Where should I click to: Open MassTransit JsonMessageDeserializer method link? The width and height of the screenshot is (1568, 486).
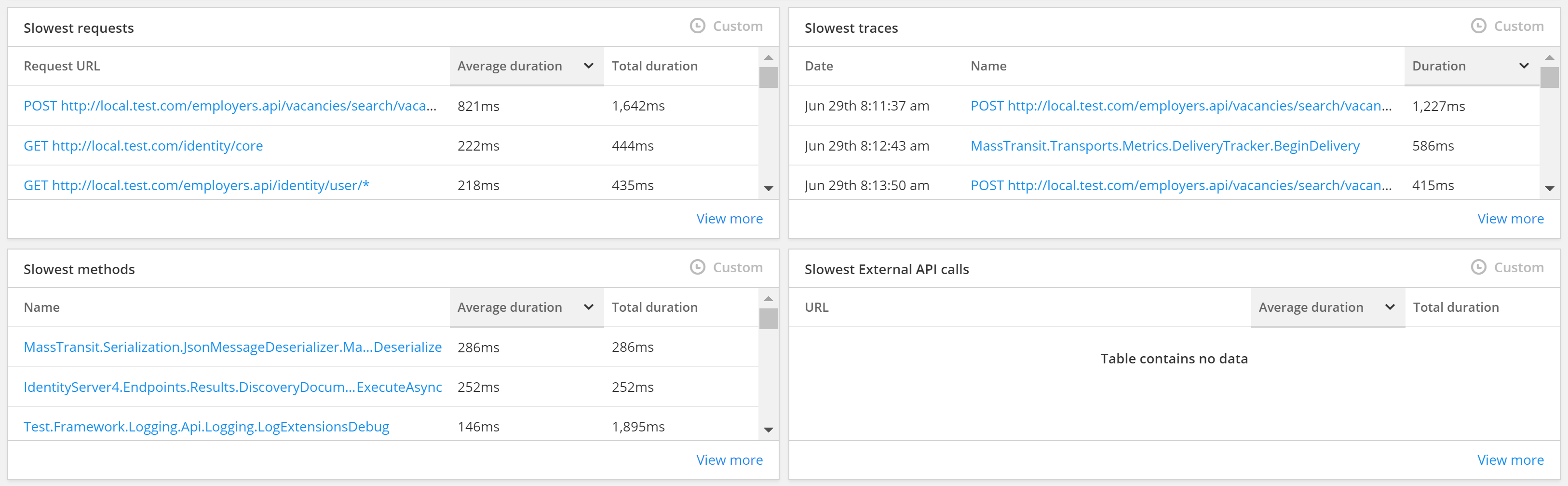(x=232, y=347)
